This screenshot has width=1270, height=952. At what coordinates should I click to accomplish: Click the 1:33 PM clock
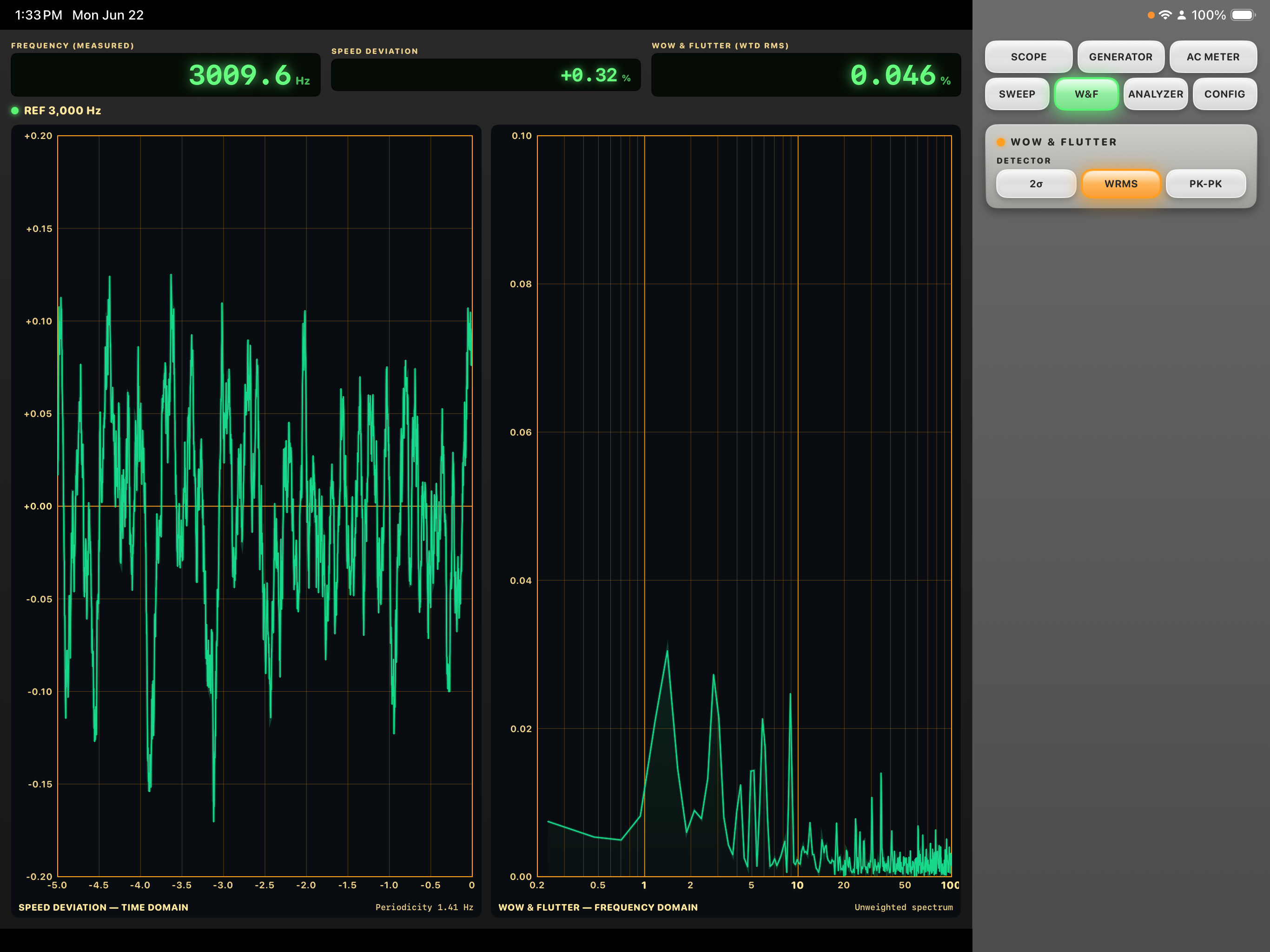pos(38,15)
